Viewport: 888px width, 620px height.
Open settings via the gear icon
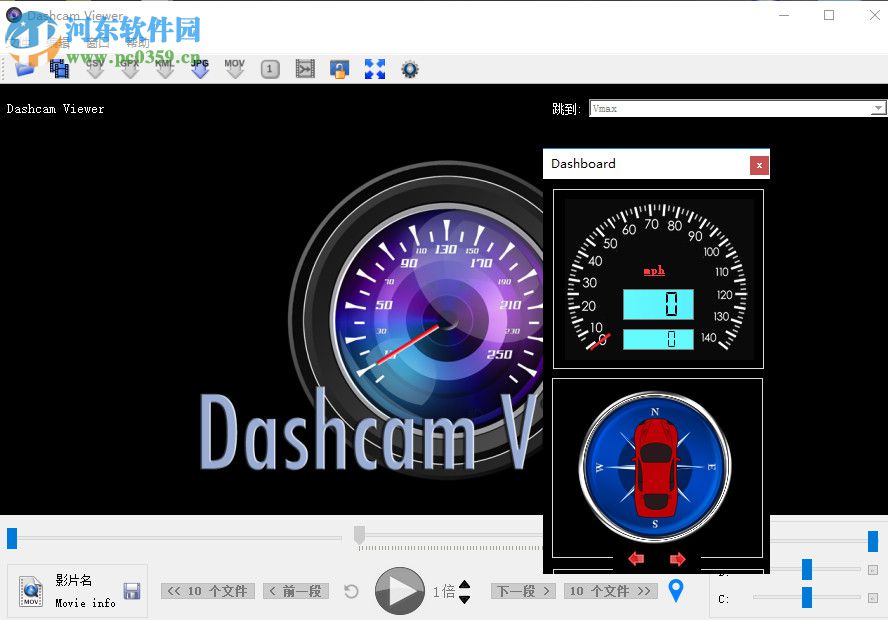click(x=409, y=68)
